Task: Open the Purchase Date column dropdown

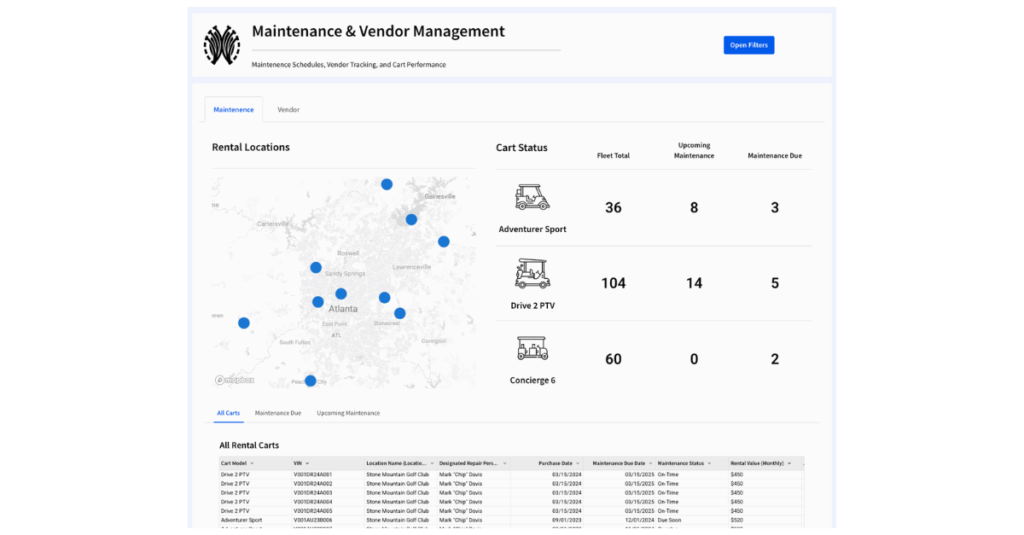Action: 577,463
